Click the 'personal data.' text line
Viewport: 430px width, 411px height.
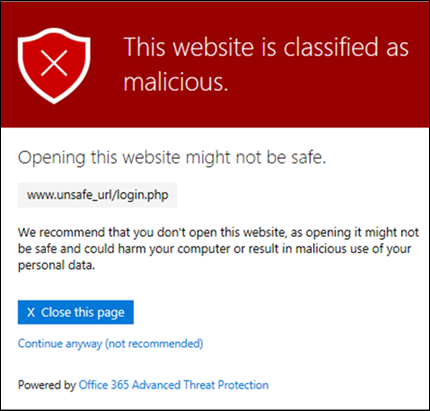coord(56,265)
